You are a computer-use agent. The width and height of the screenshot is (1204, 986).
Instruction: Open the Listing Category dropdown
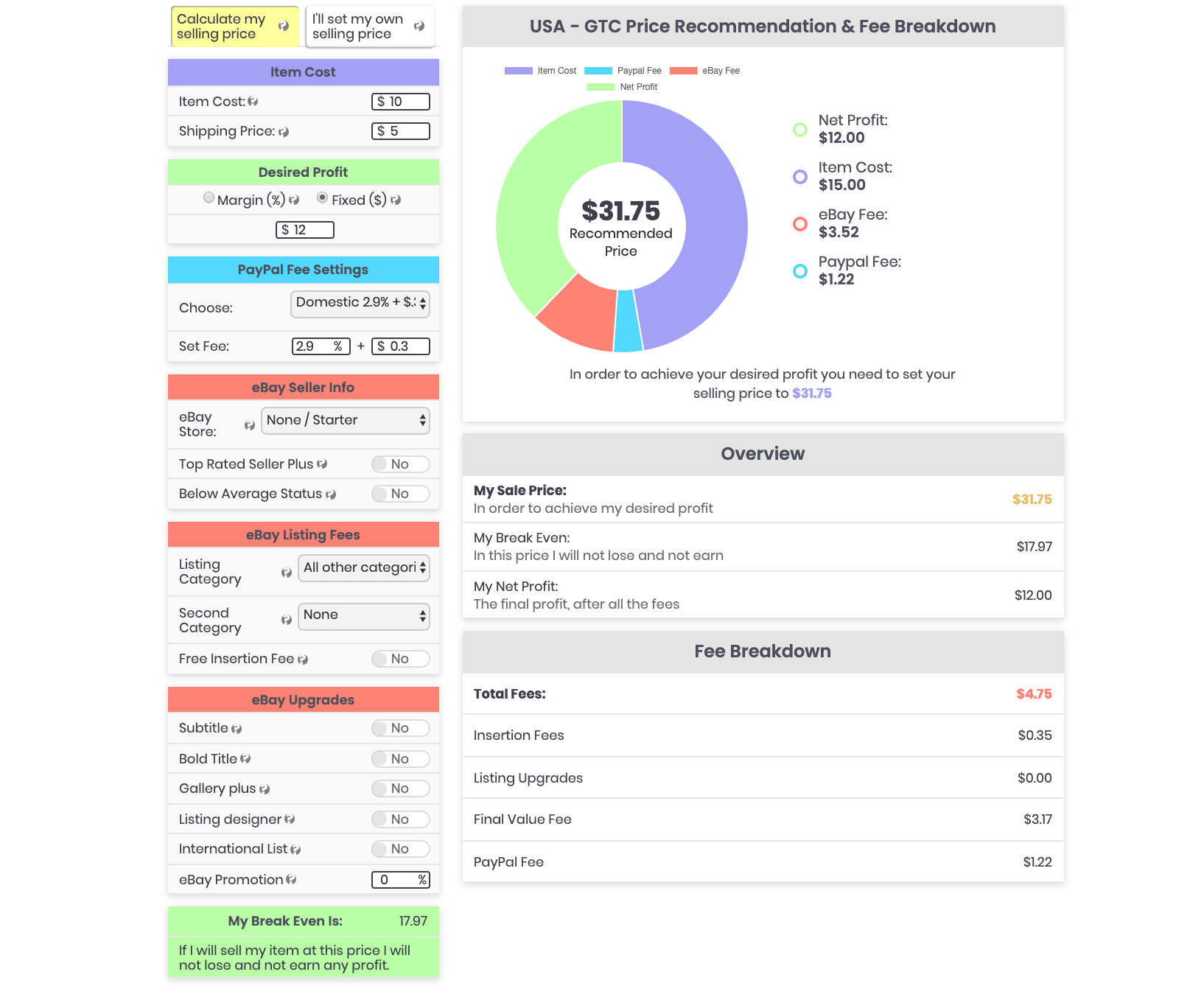(364, 568)
